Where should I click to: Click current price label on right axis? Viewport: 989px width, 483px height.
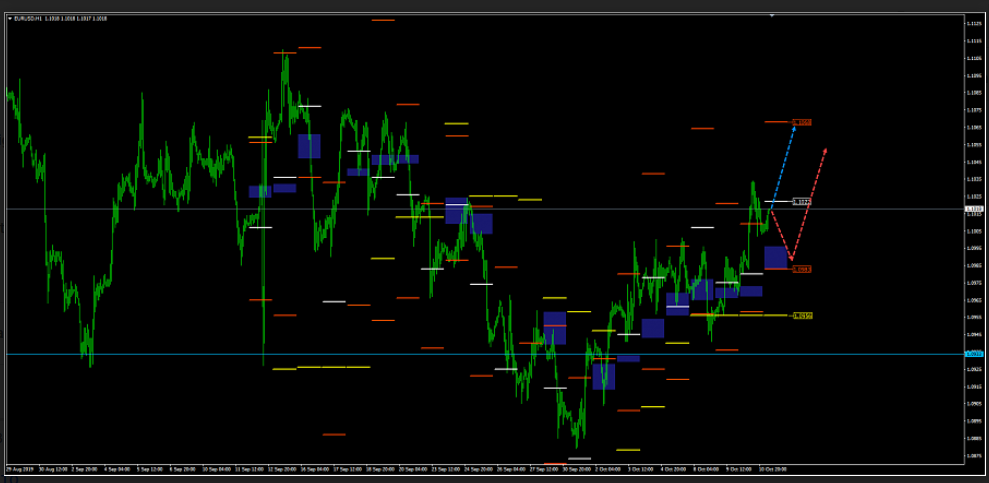(x=973, y=210)
